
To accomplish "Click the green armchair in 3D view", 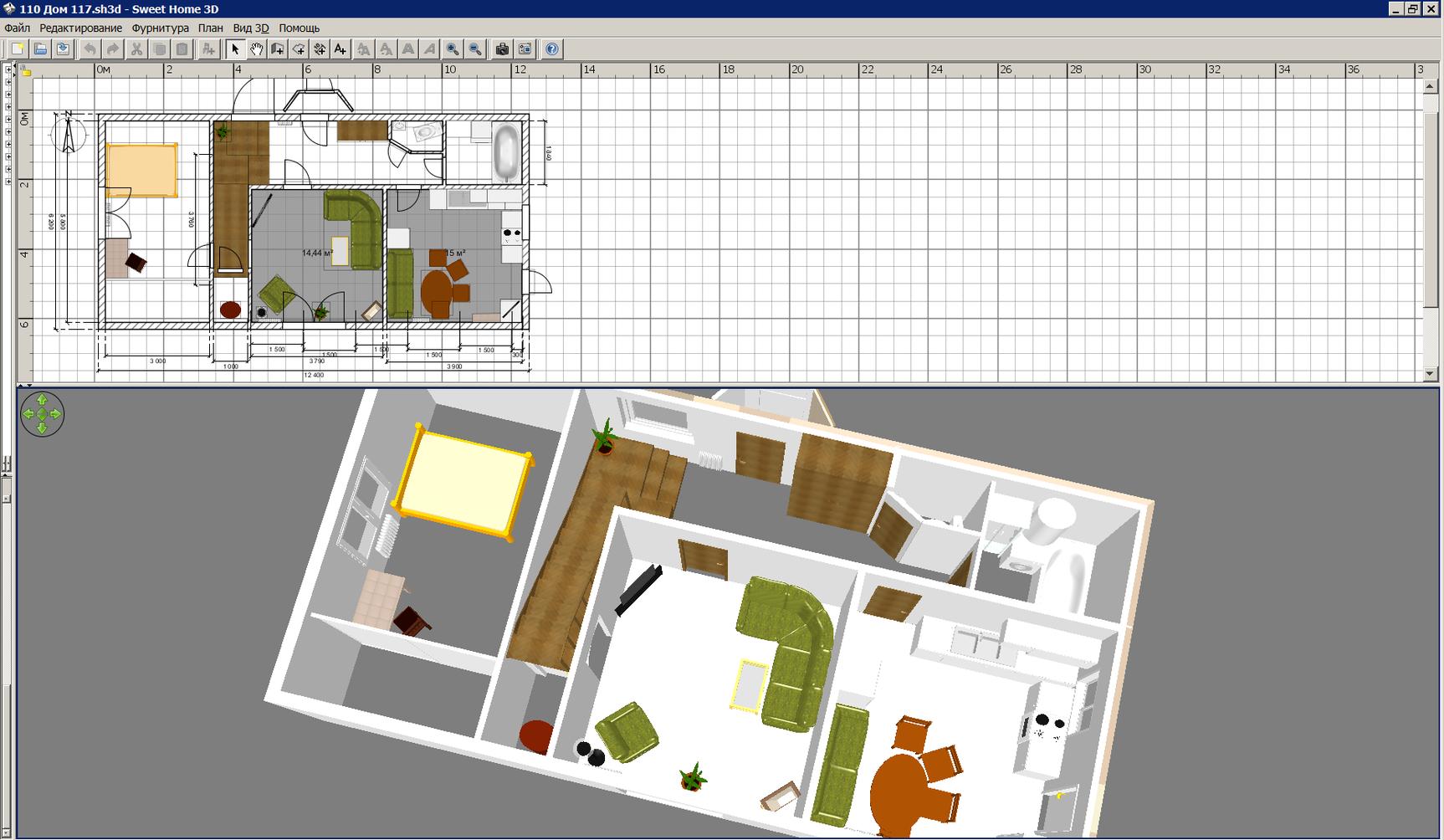I will pyautogui.click(x=627, y=732).
